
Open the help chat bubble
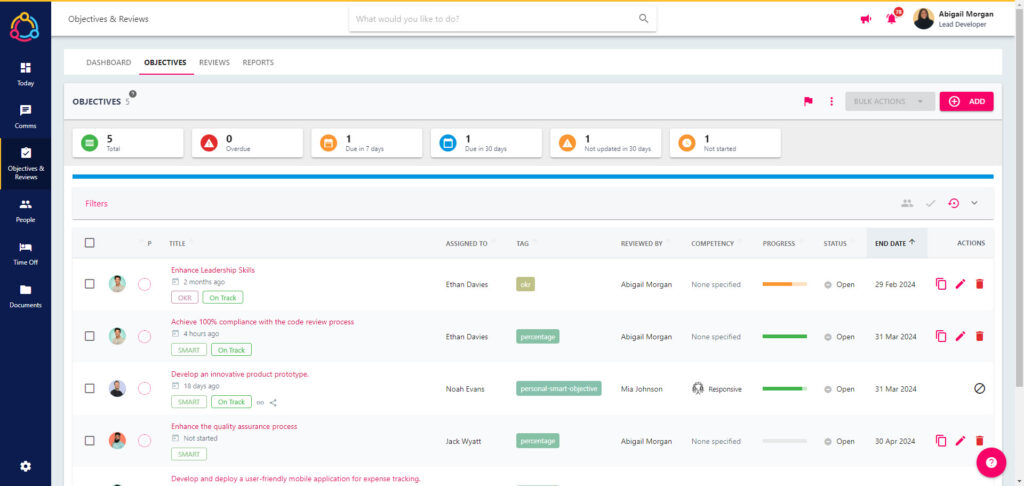(991, 462)
